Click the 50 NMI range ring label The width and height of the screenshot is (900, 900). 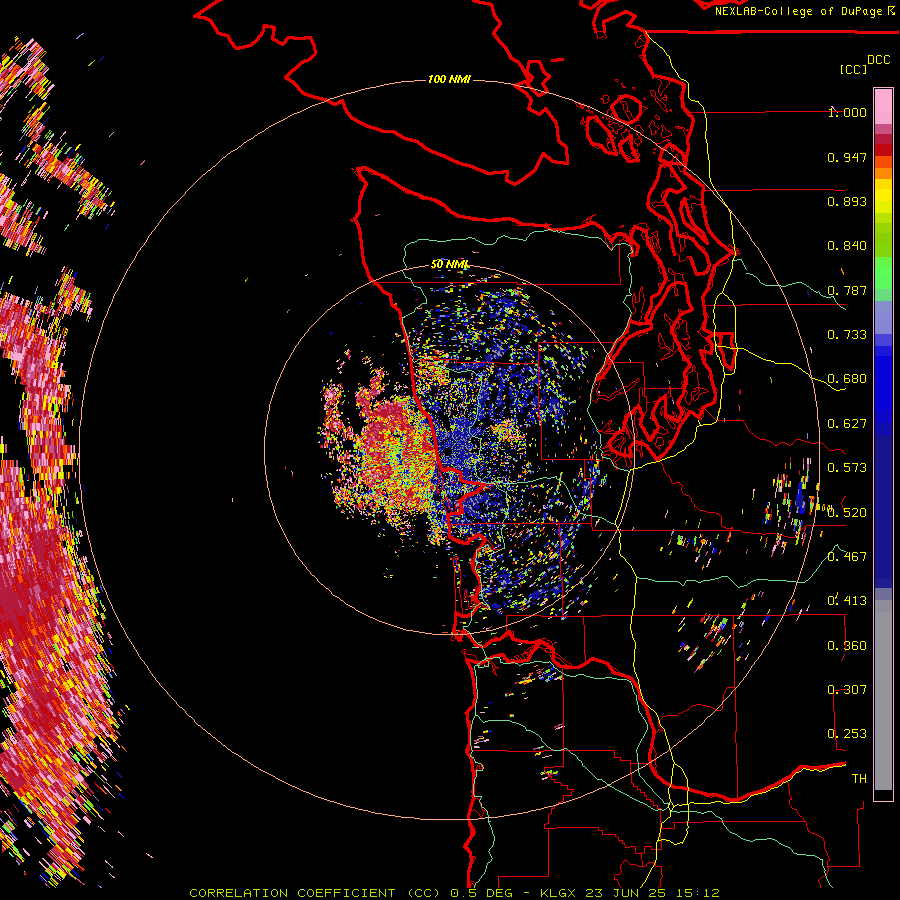coord(450,265)
